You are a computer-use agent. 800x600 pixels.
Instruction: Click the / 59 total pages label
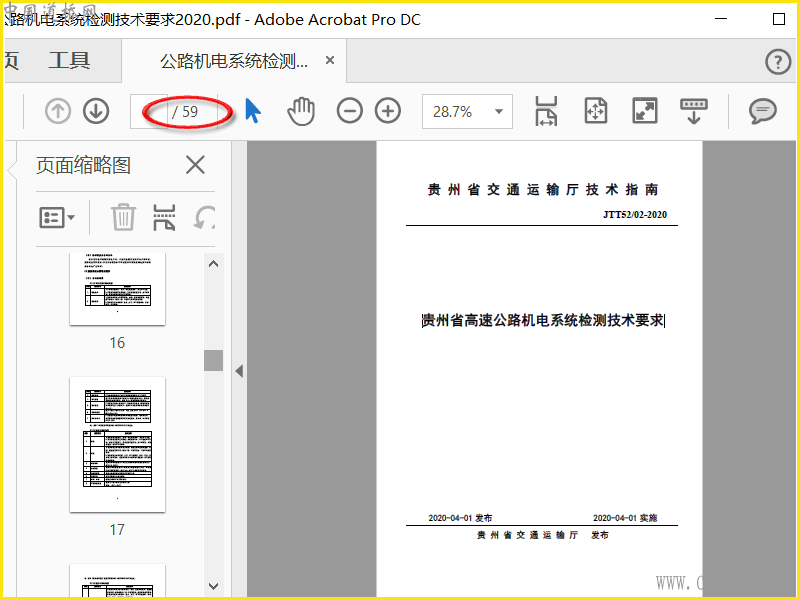click(185, 112)
